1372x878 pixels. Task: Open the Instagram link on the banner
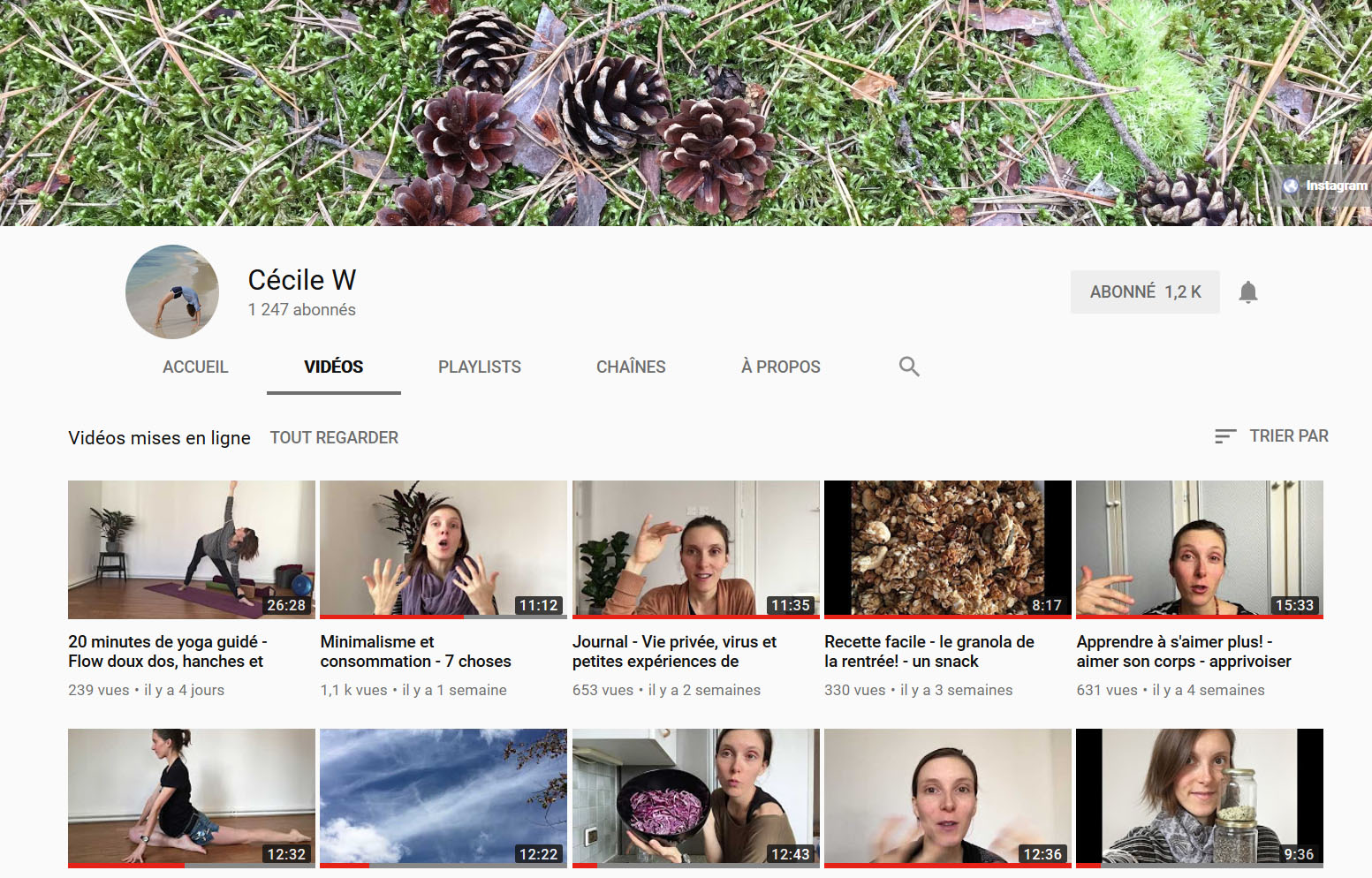[1325, 185]
